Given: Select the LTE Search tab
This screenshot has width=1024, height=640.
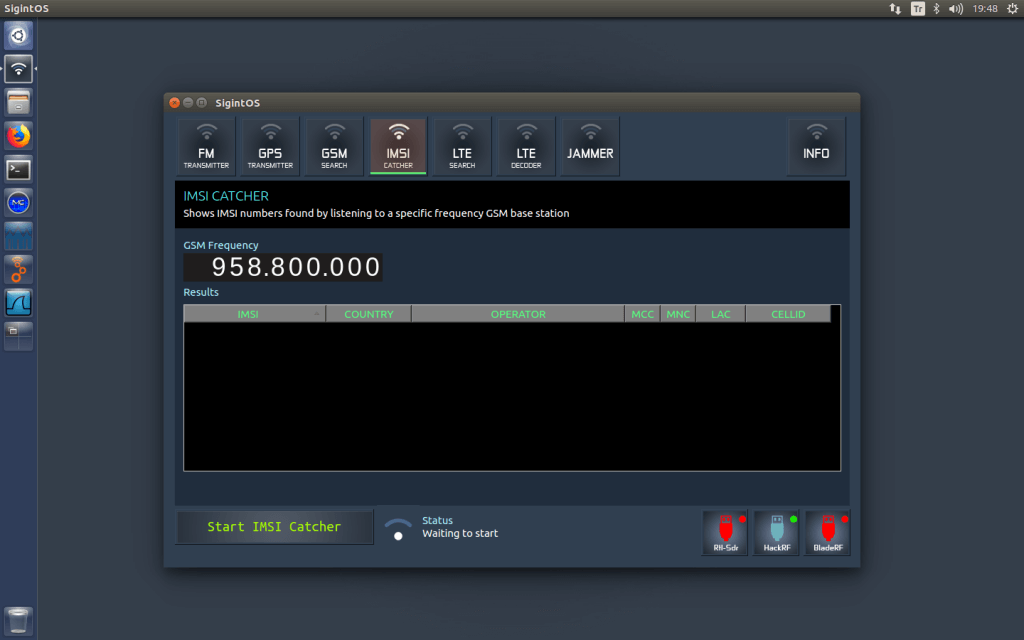Looking at the screenshot, I should point(462,146).
